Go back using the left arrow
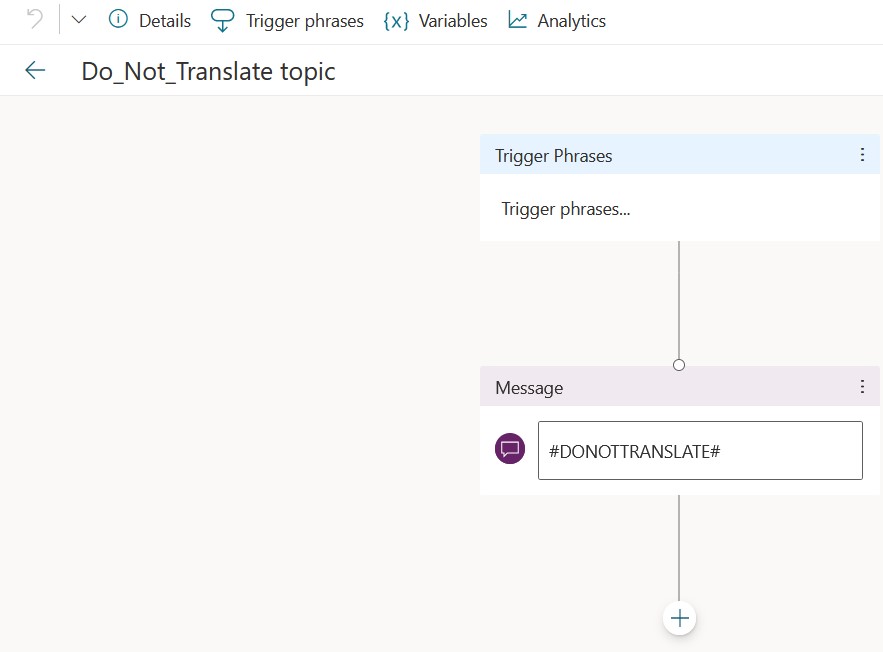 pyautogui.click(x=35, y=70)
